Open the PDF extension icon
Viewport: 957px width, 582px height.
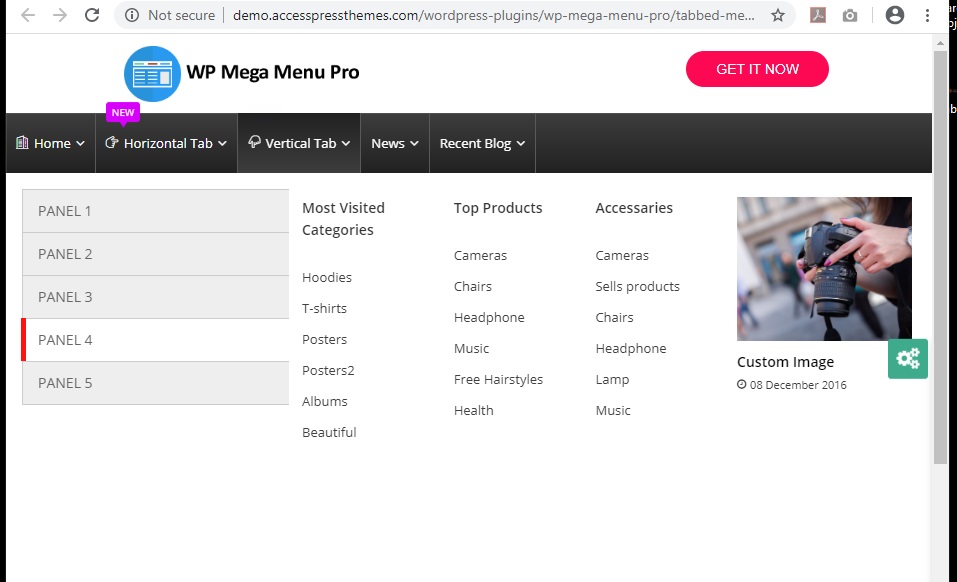(x=818, y=15)
